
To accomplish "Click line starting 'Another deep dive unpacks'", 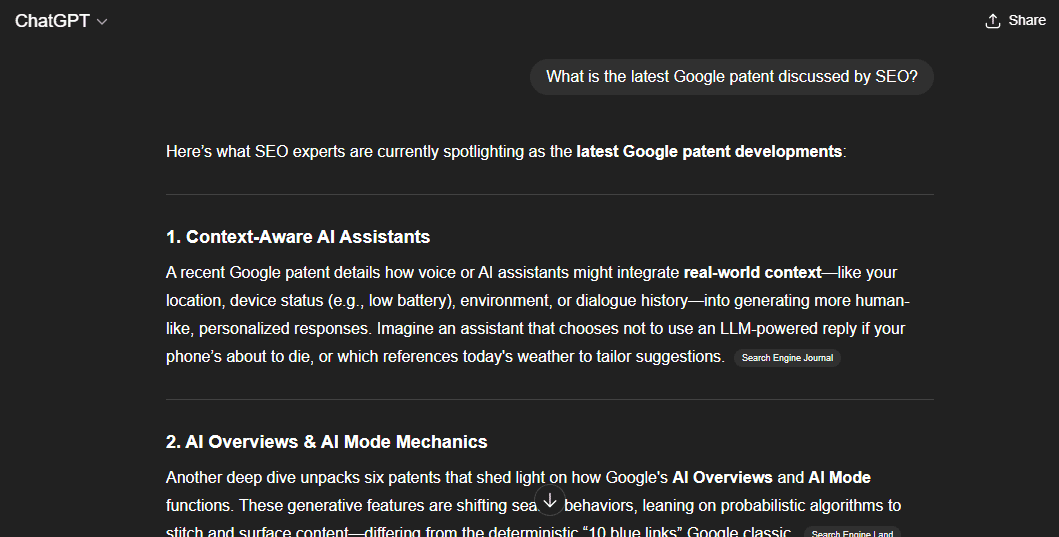I will (518, 478).
